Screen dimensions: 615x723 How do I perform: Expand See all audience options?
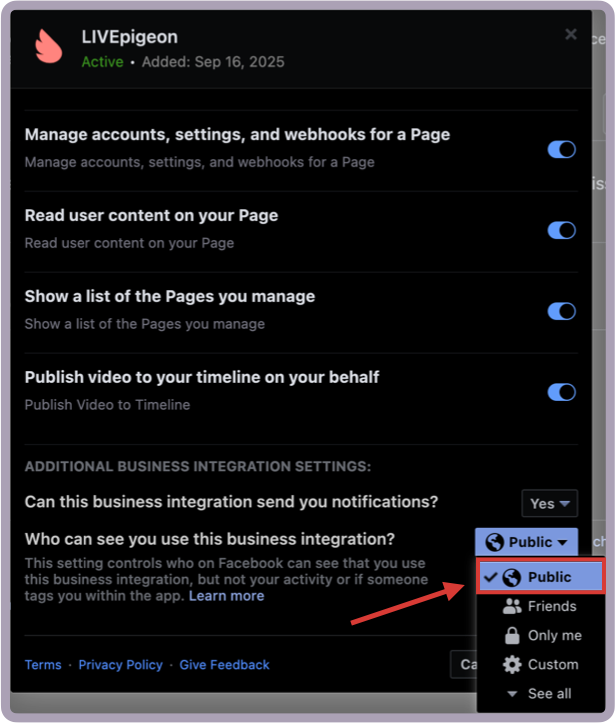[540, 693]
